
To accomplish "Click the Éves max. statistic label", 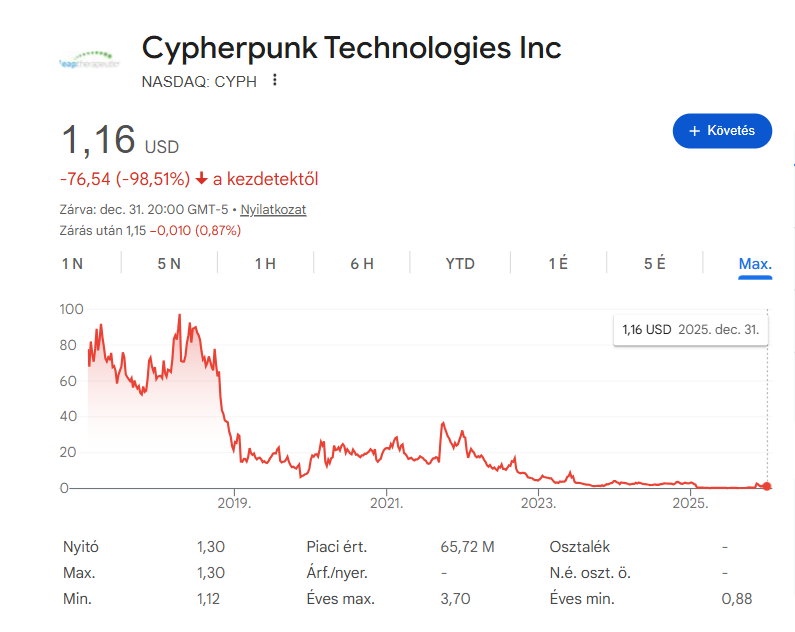I will [340, 599].
